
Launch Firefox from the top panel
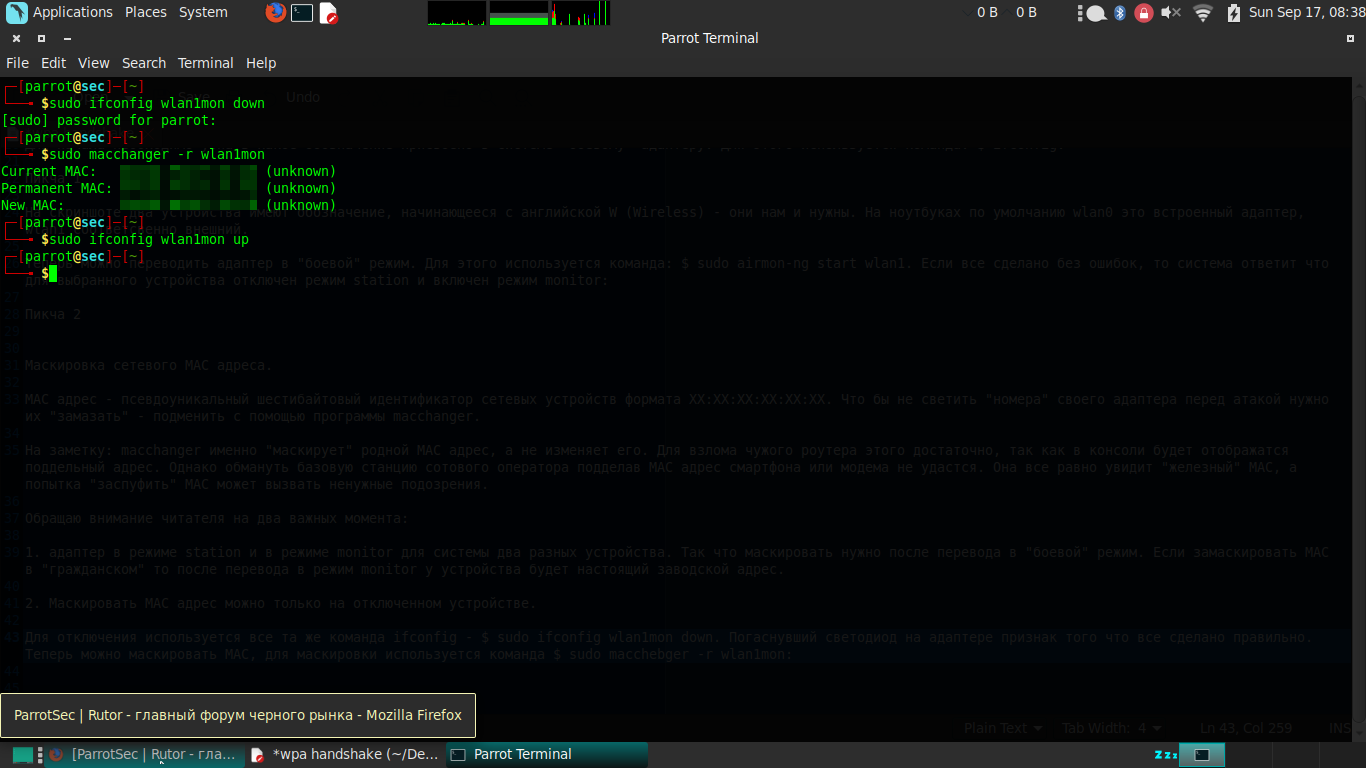coord(275,13)
